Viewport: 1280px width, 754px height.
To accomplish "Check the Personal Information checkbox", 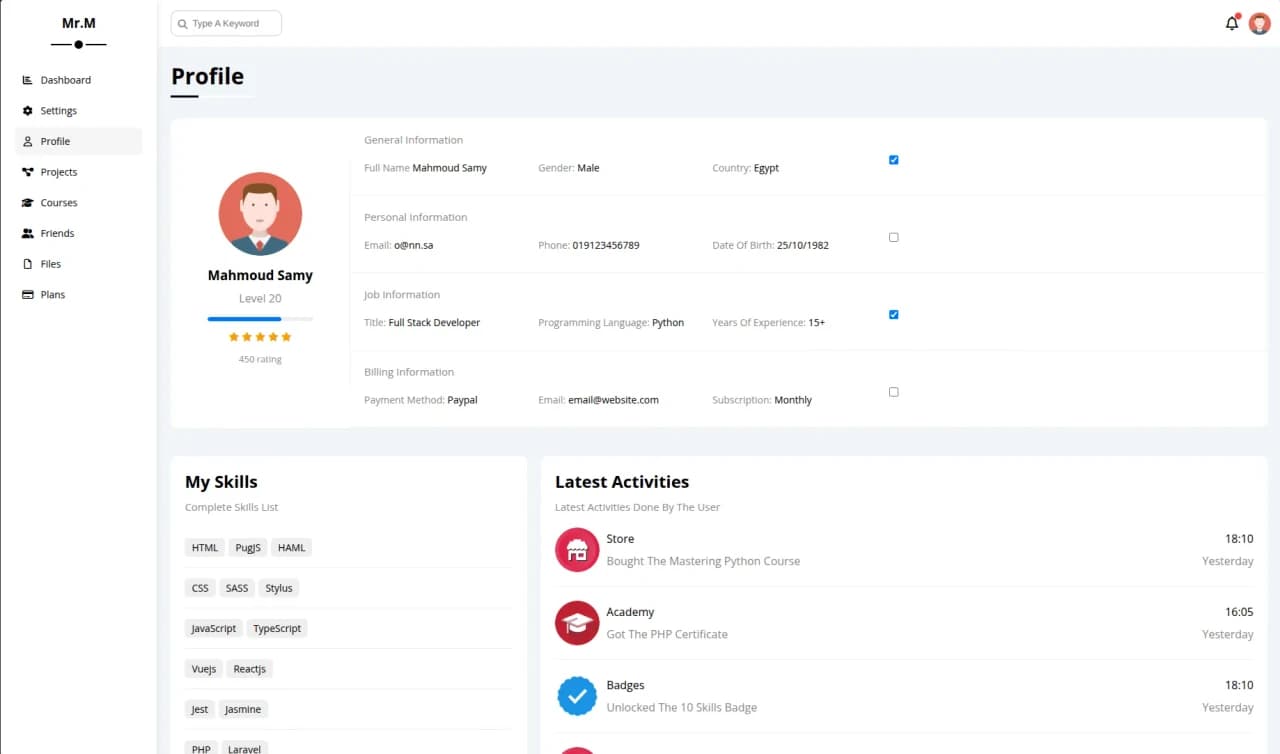I will tap(894, 237).
